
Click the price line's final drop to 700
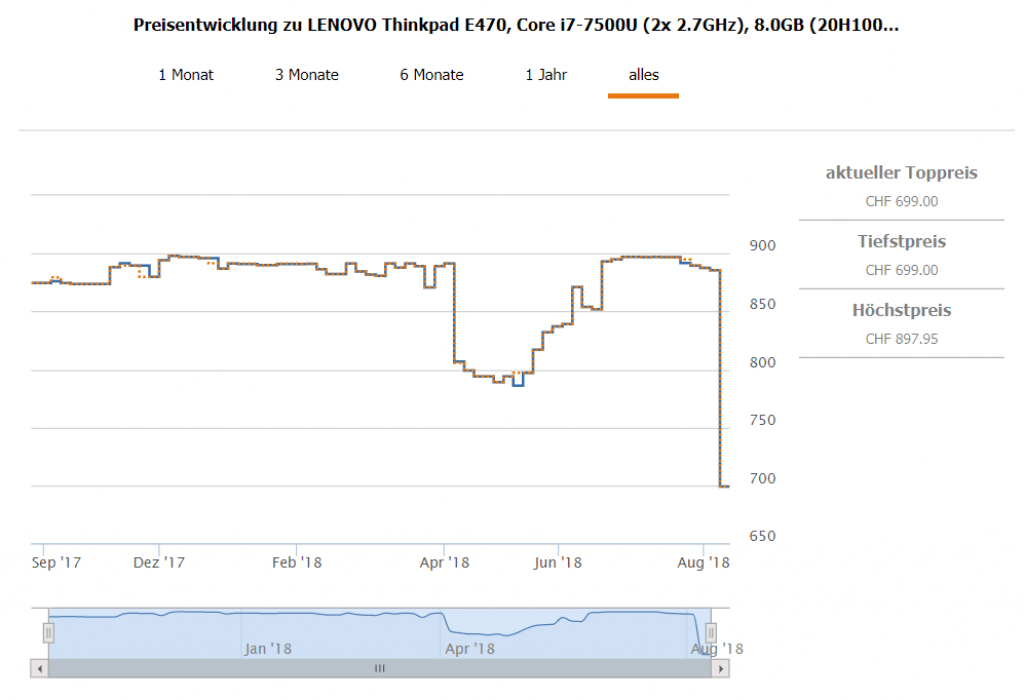point(720,379)
